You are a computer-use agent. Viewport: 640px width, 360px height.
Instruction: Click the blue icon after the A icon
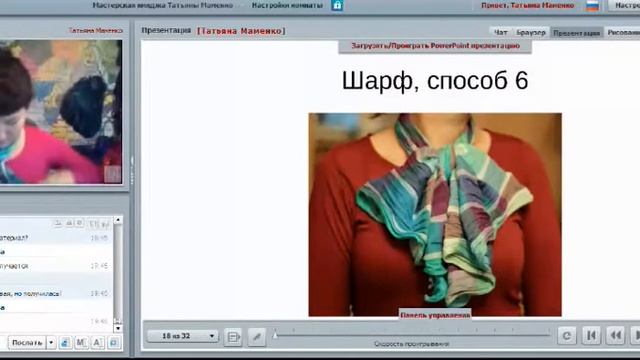[114, 343]
